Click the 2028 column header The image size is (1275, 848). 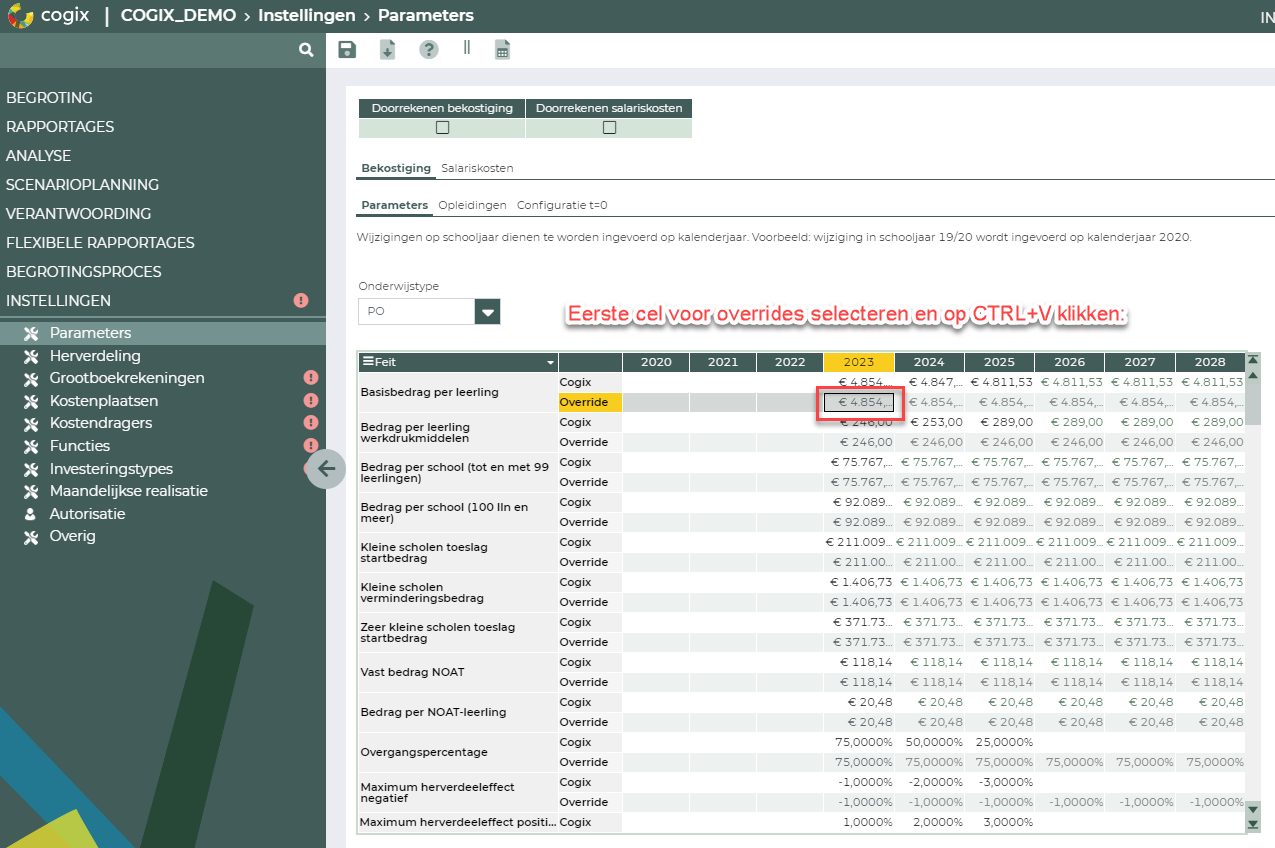(x=1210, y=362)
